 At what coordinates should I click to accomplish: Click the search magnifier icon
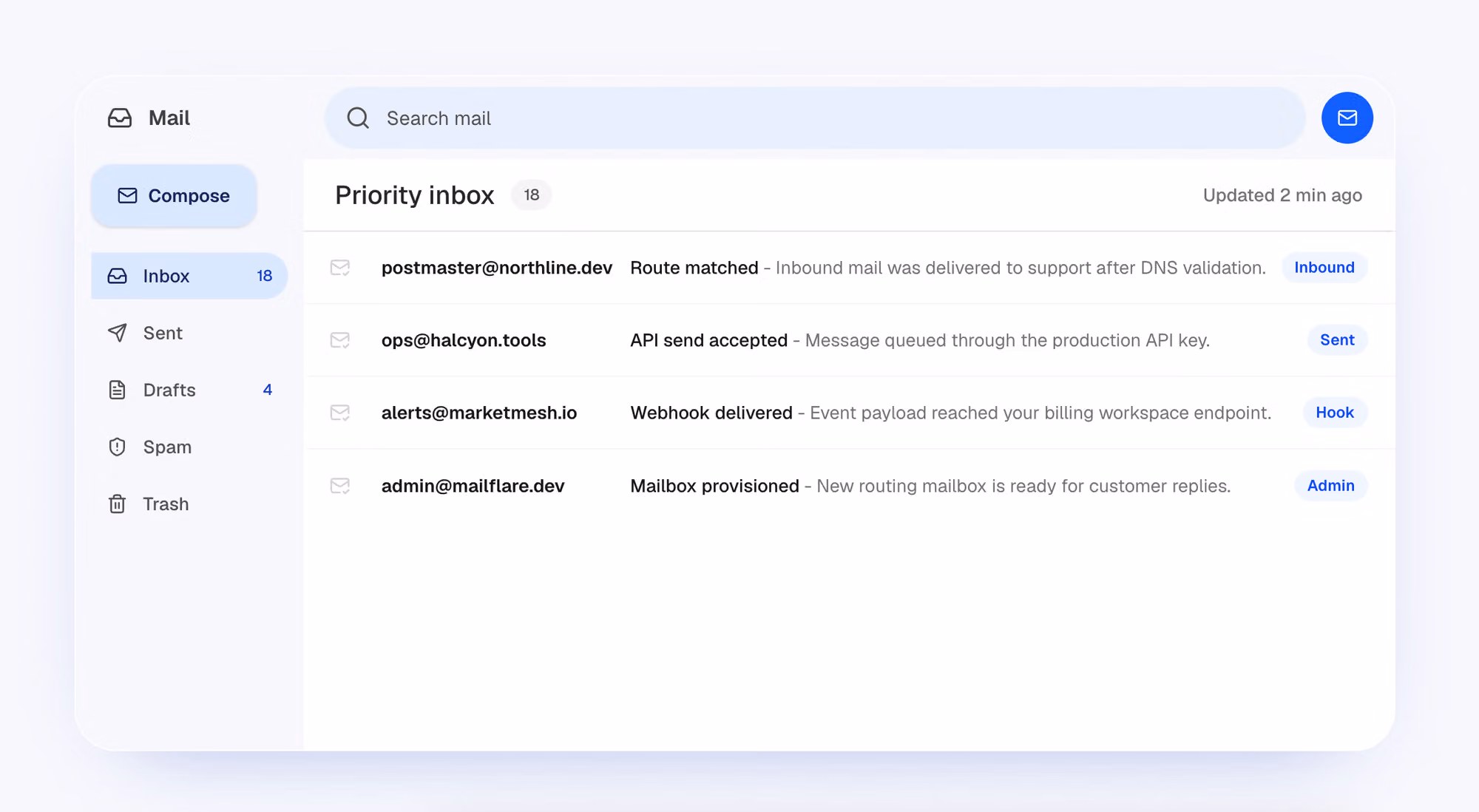point(358,118)
